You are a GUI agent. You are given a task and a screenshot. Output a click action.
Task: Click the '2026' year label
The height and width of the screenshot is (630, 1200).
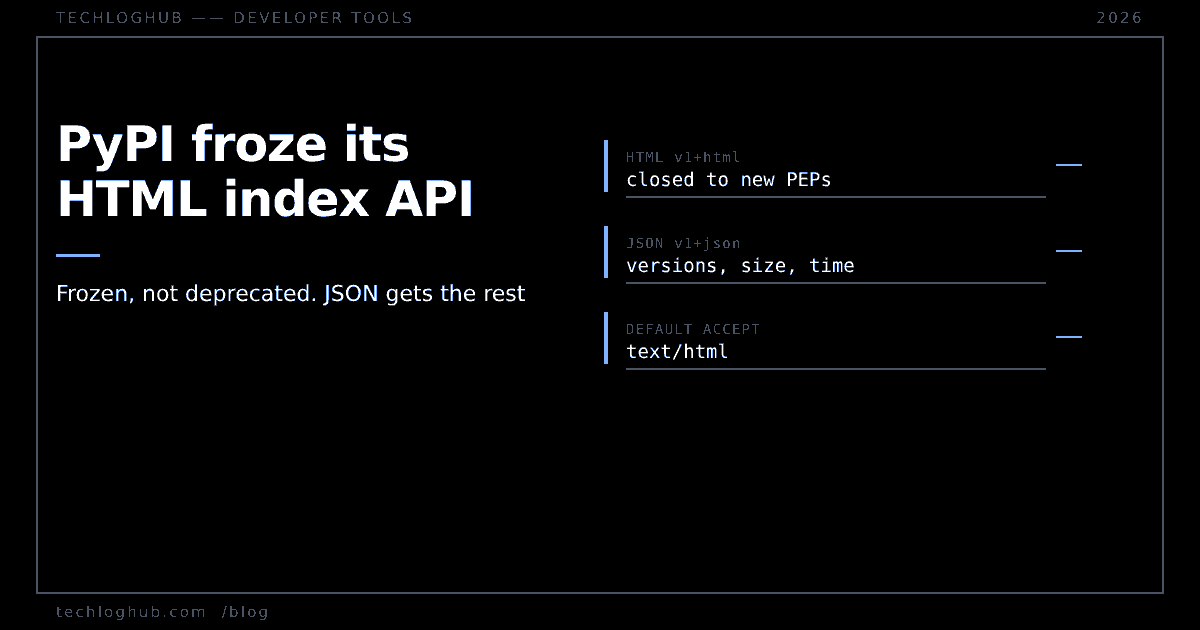pos(1119,18)
